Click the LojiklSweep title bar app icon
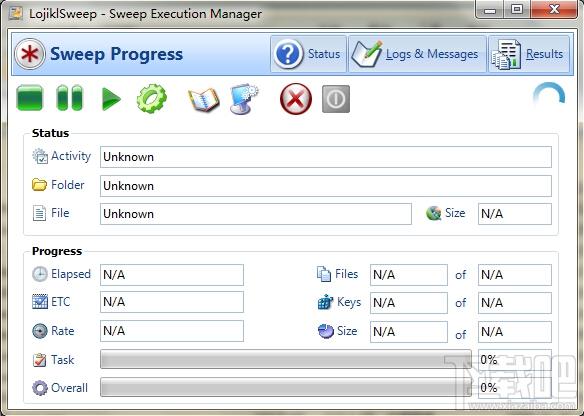This screenshot has height=416, width=584. click(16, 13)
